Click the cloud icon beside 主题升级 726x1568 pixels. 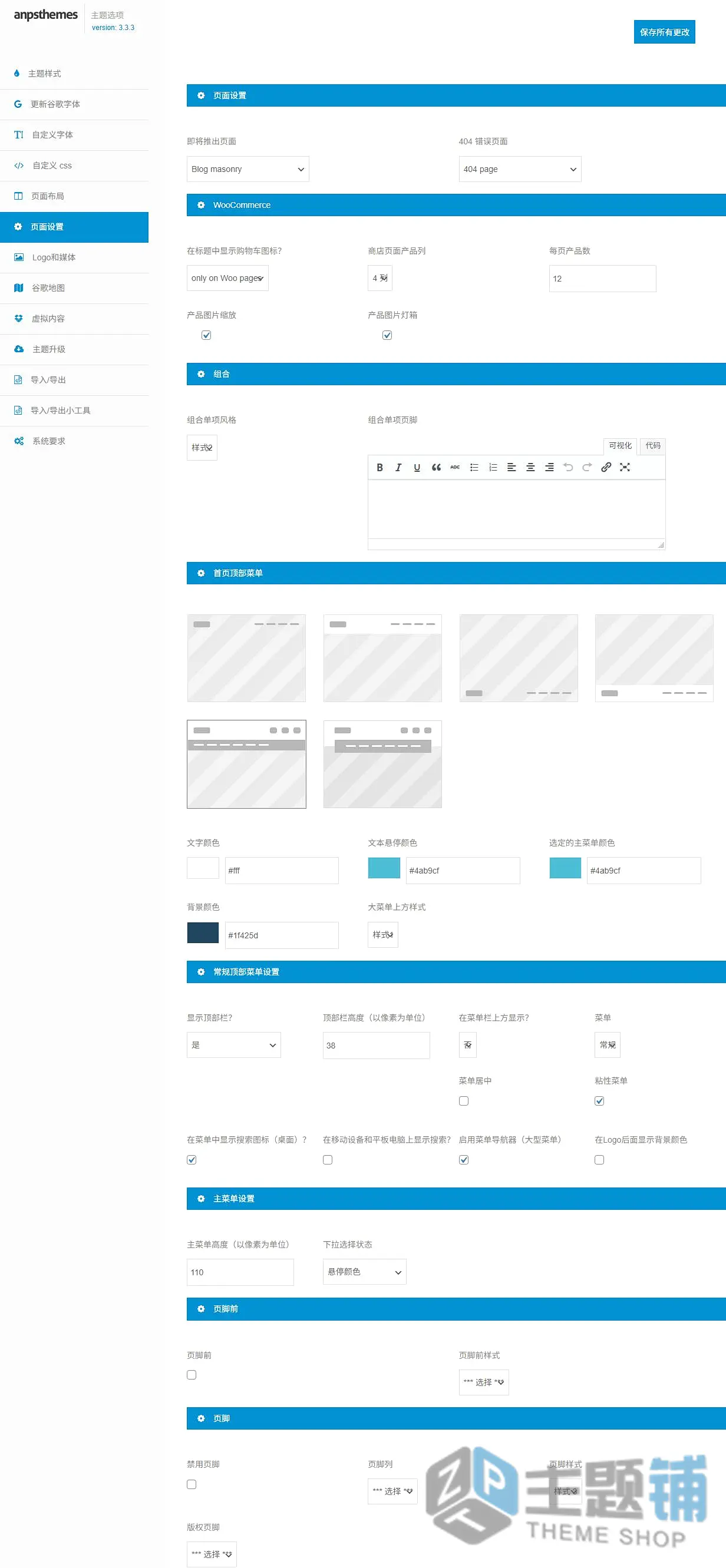click(19, 349)
